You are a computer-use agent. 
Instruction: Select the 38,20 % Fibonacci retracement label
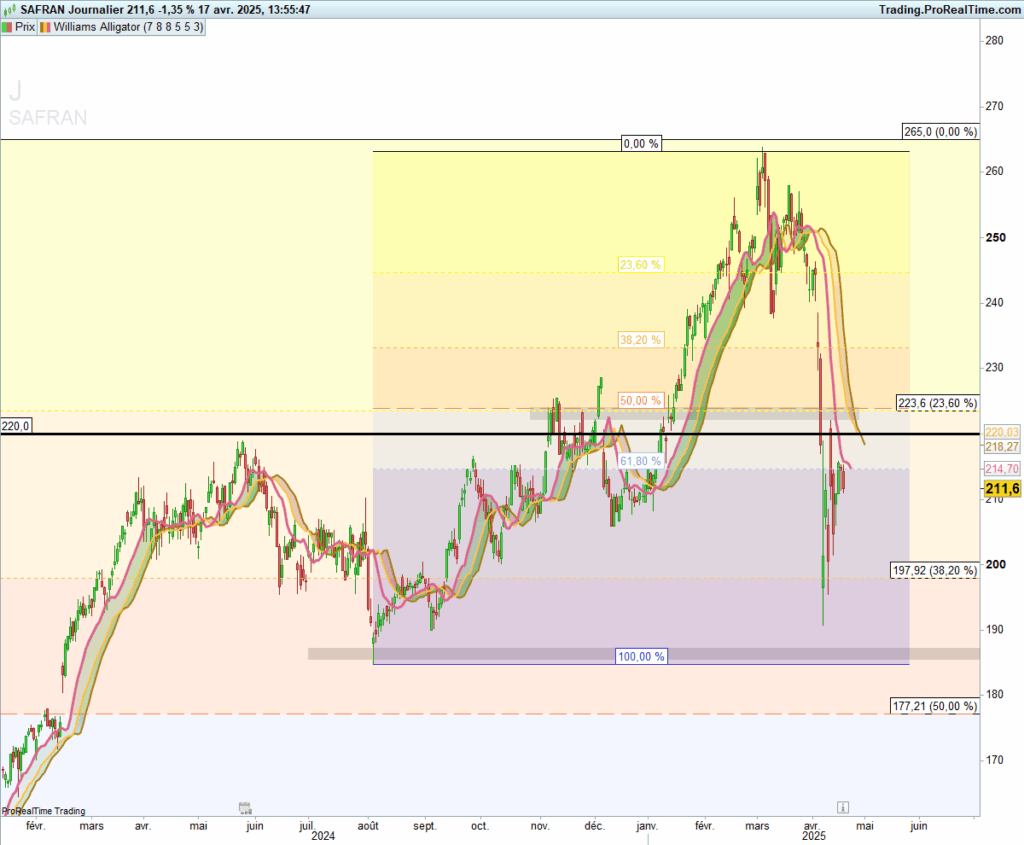coord(640,340)
